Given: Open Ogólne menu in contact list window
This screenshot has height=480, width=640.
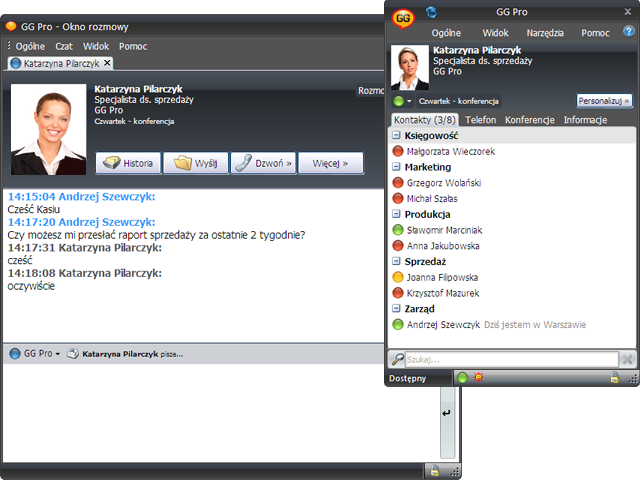Looking at the screenshot, I should point(446,33).
